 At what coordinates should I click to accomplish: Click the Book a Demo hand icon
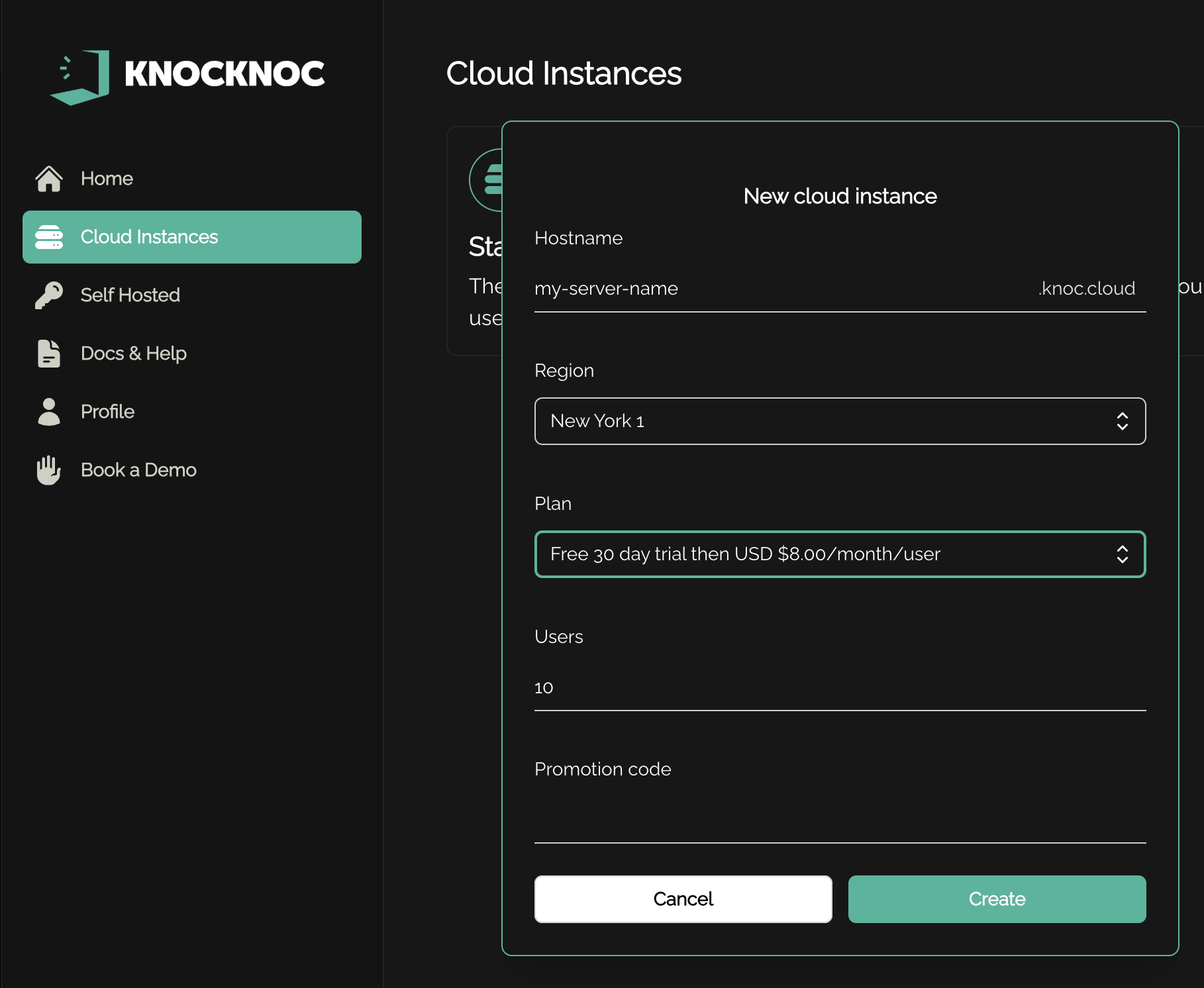pyautogui.click(x=49, y=470)
